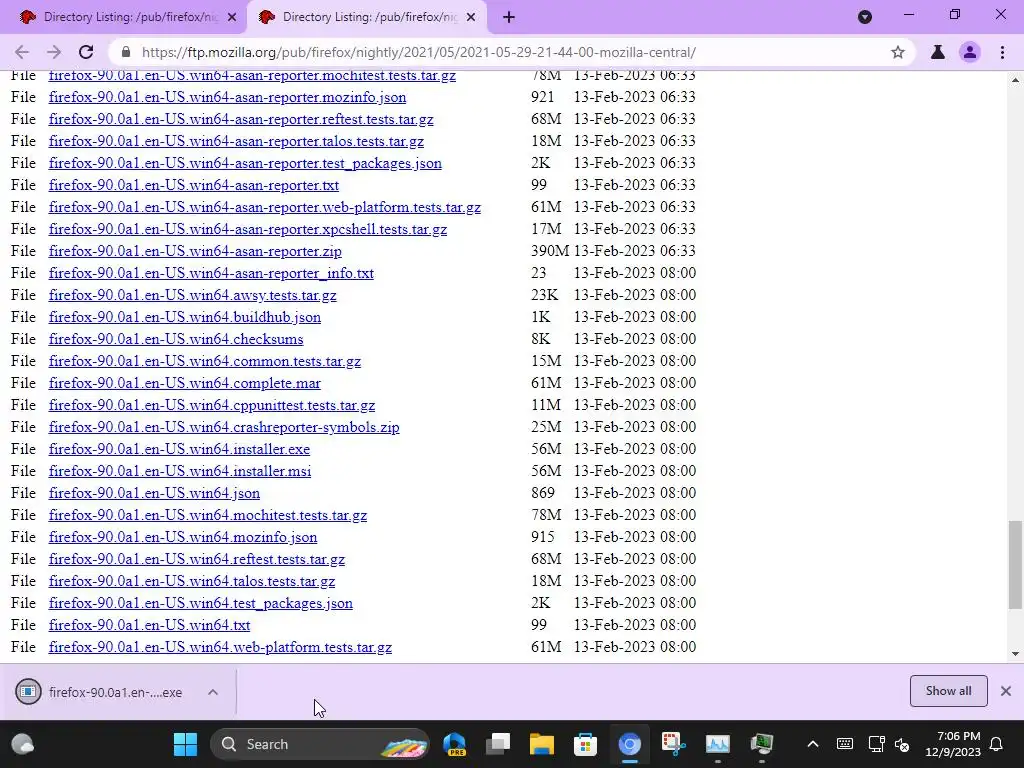
Task: Go back to the previous page
Action: (x=22, y=52)
